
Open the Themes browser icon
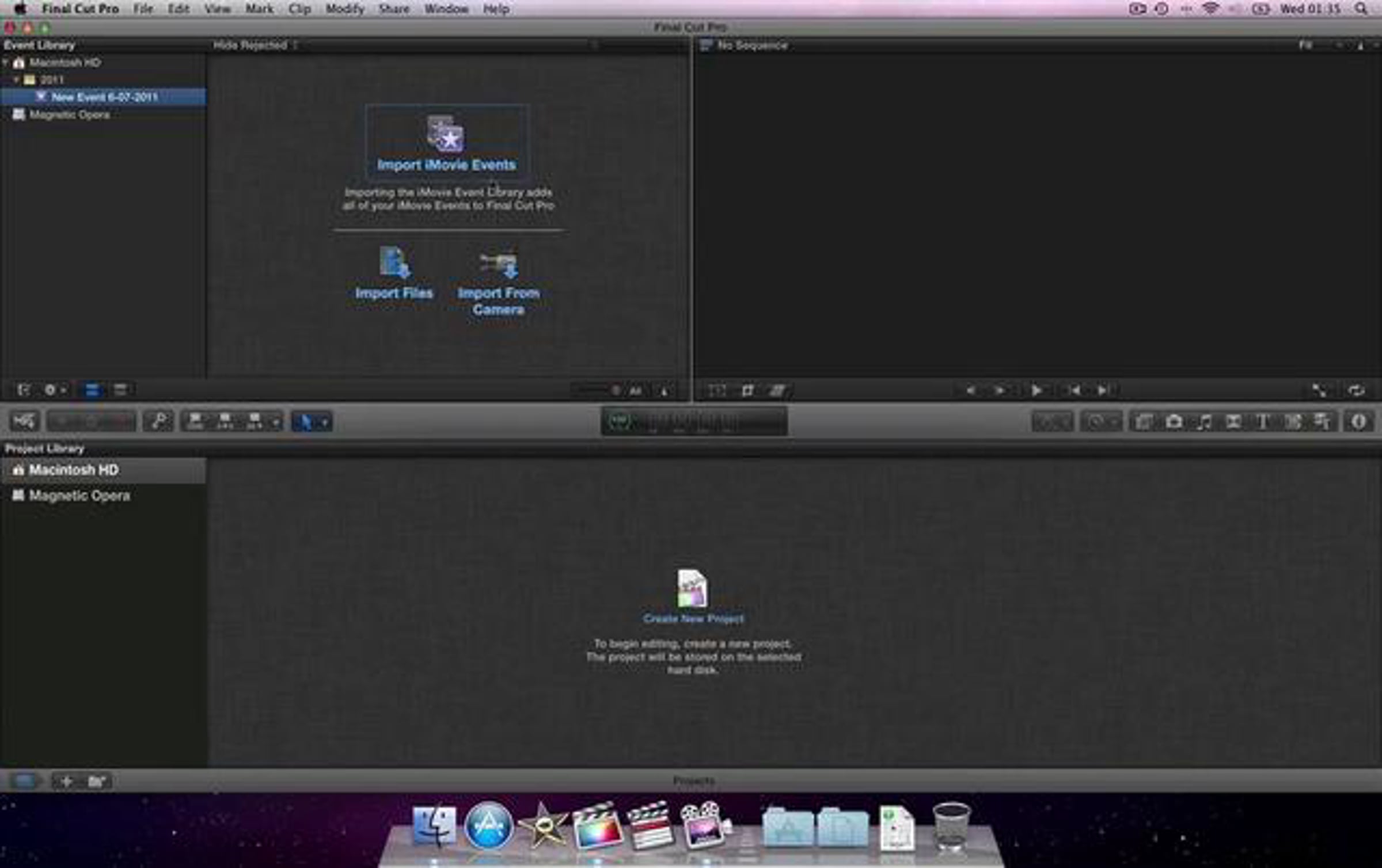point(1322,422)
